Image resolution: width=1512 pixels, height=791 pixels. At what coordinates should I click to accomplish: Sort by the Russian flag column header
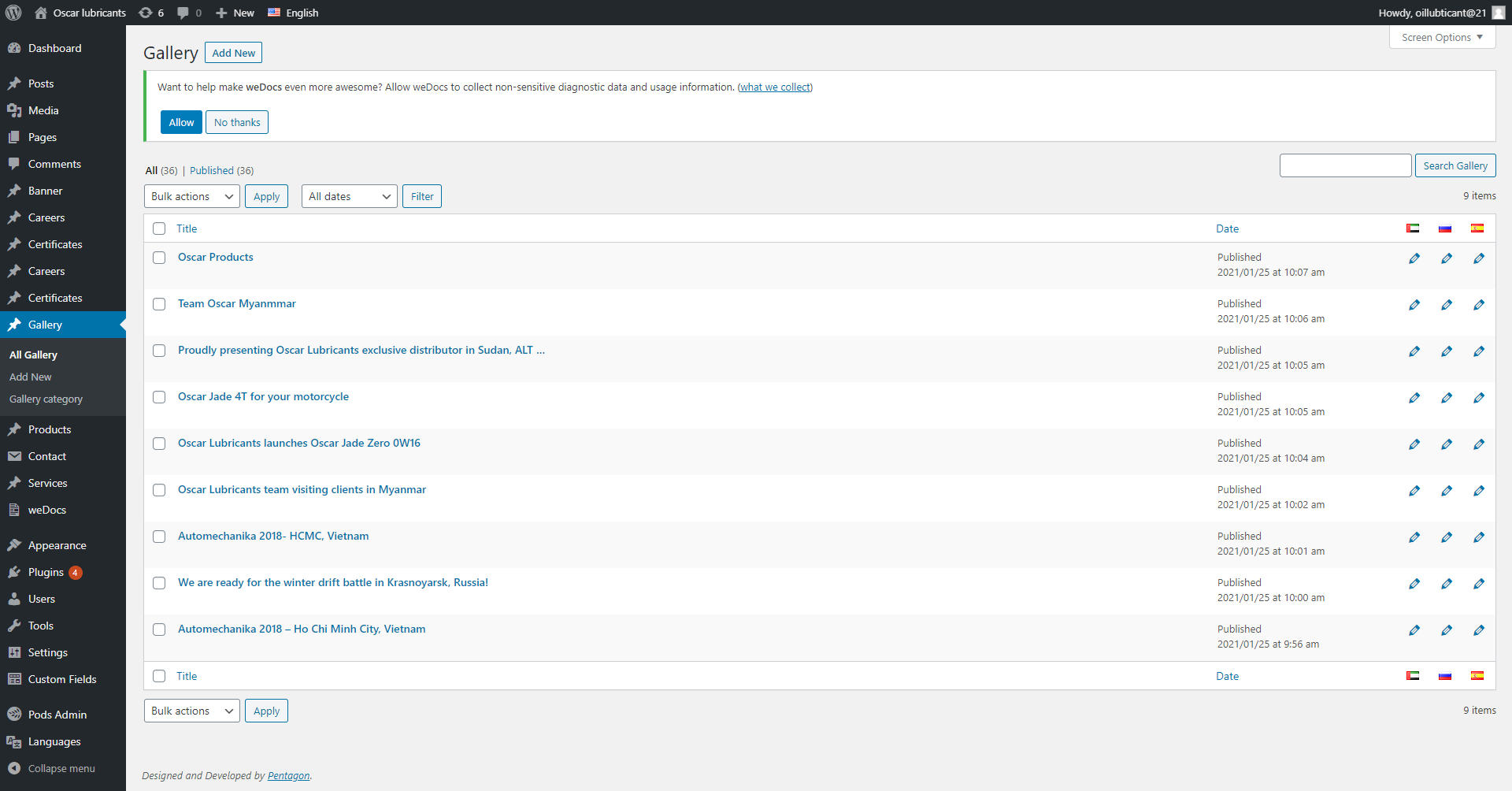coord(1445,228)
